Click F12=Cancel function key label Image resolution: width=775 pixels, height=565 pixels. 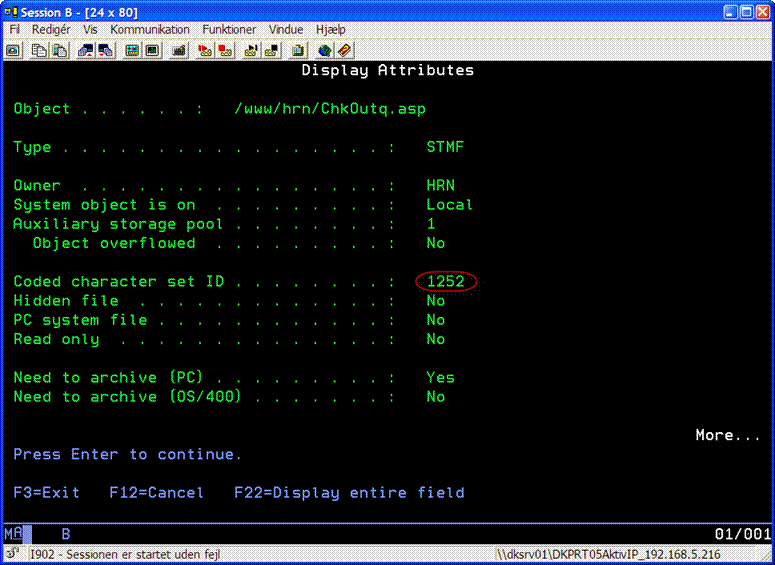[x=156, y=493]
